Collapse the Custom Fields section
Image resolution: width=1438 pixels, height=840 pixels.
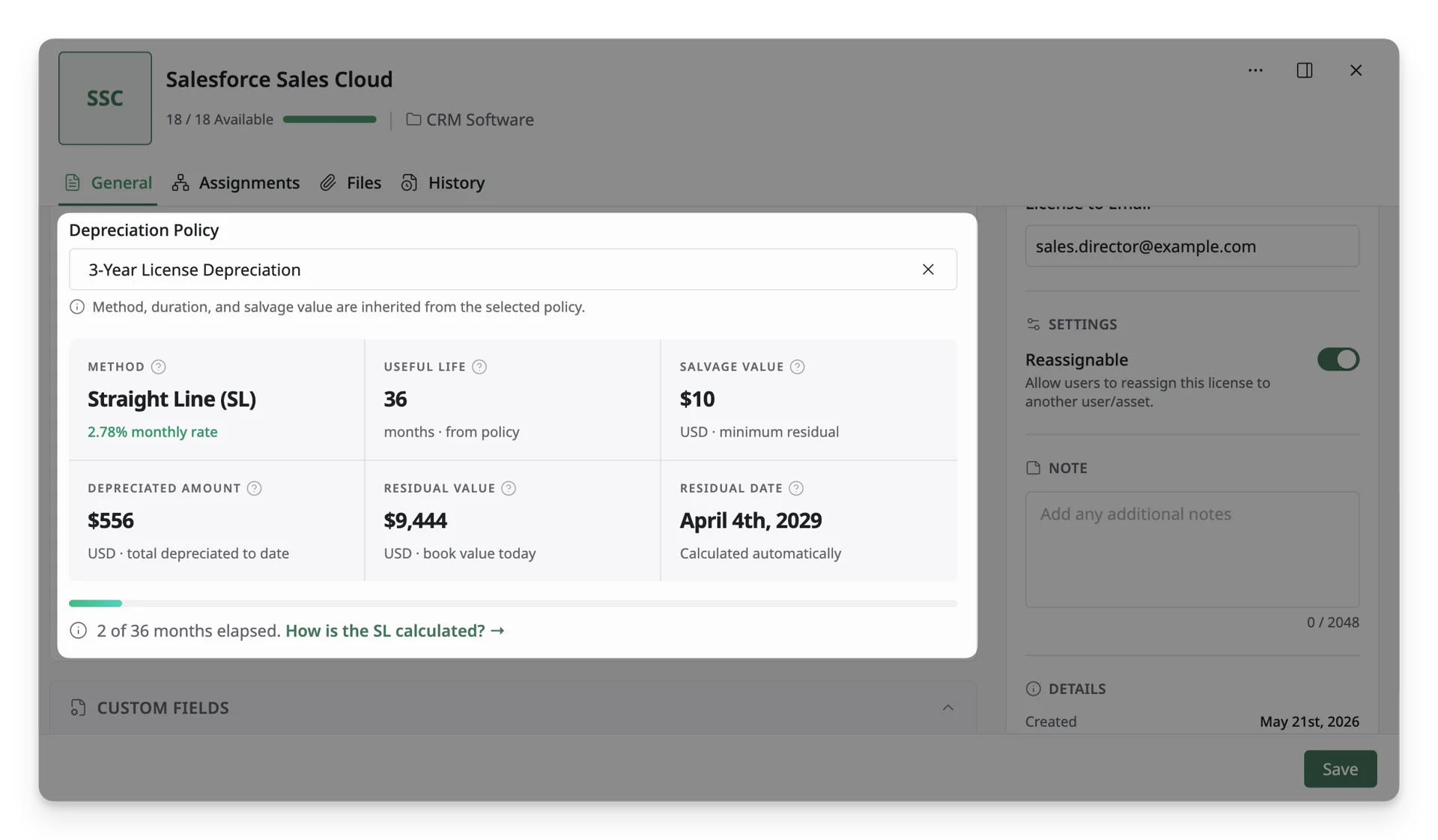pos(947,707)
